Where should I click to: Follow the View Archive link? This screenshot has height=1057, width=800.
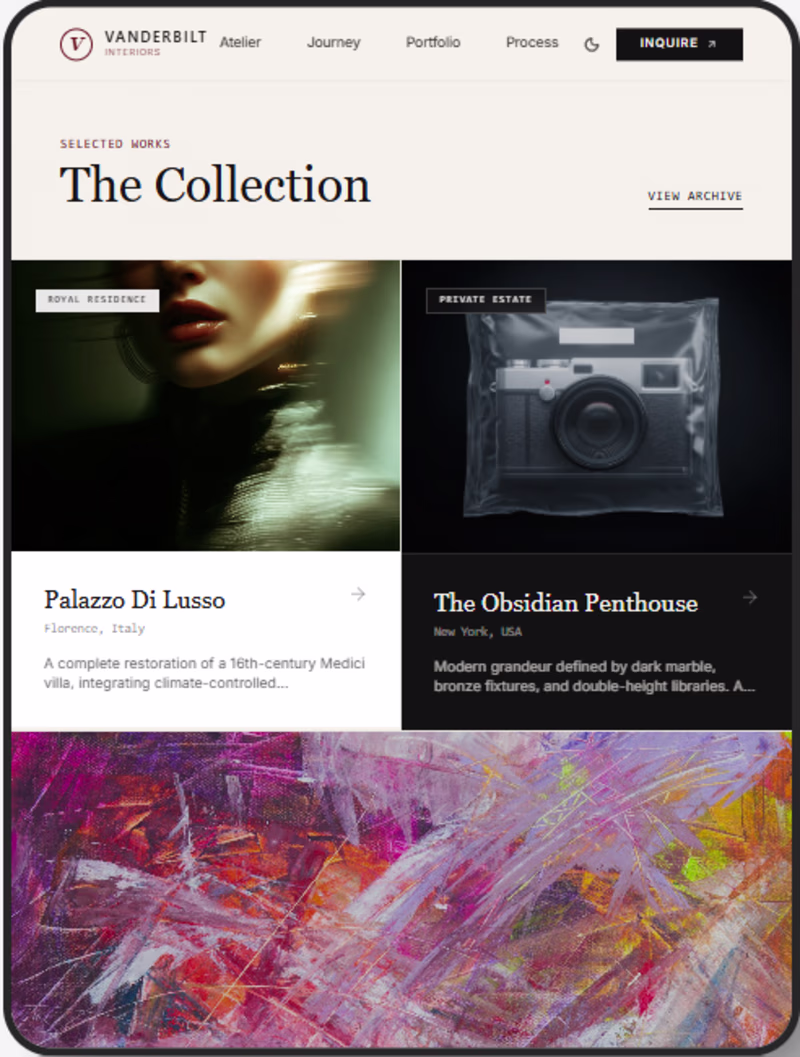click(x=695, y=196)
